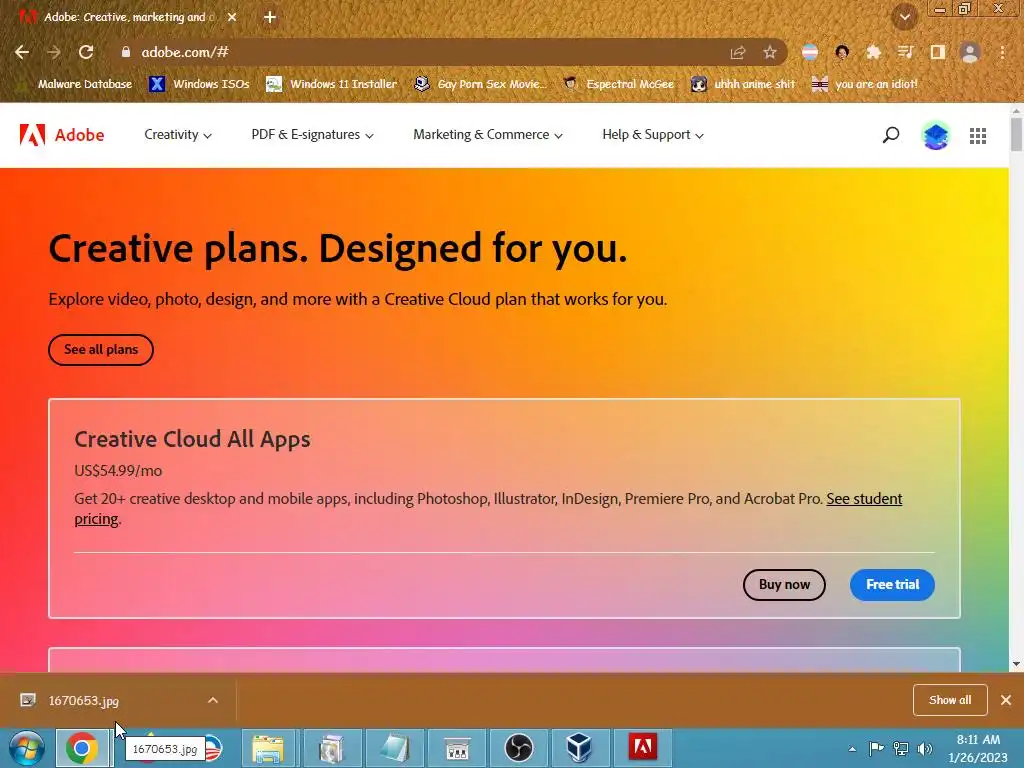Open the Espectral McGee bookmark
The width and height of the screenshot is (1024, 768).
(x=619, y=84)
